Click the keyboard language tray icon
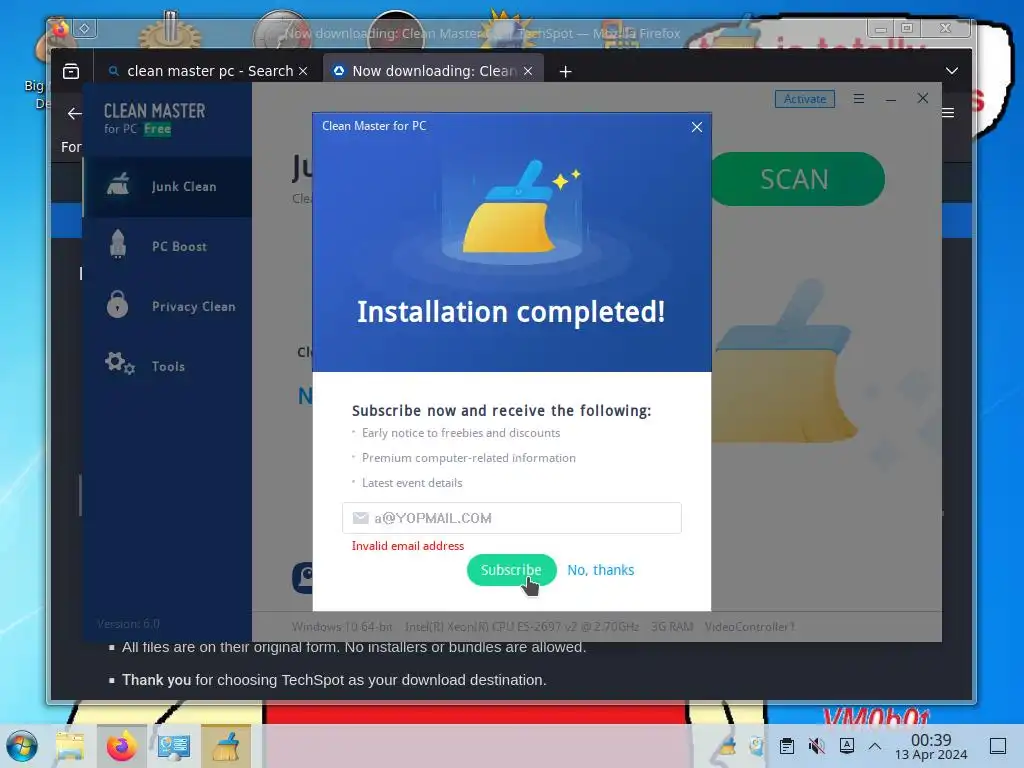This screenshot has height=768, width=1024. point(846,746)
